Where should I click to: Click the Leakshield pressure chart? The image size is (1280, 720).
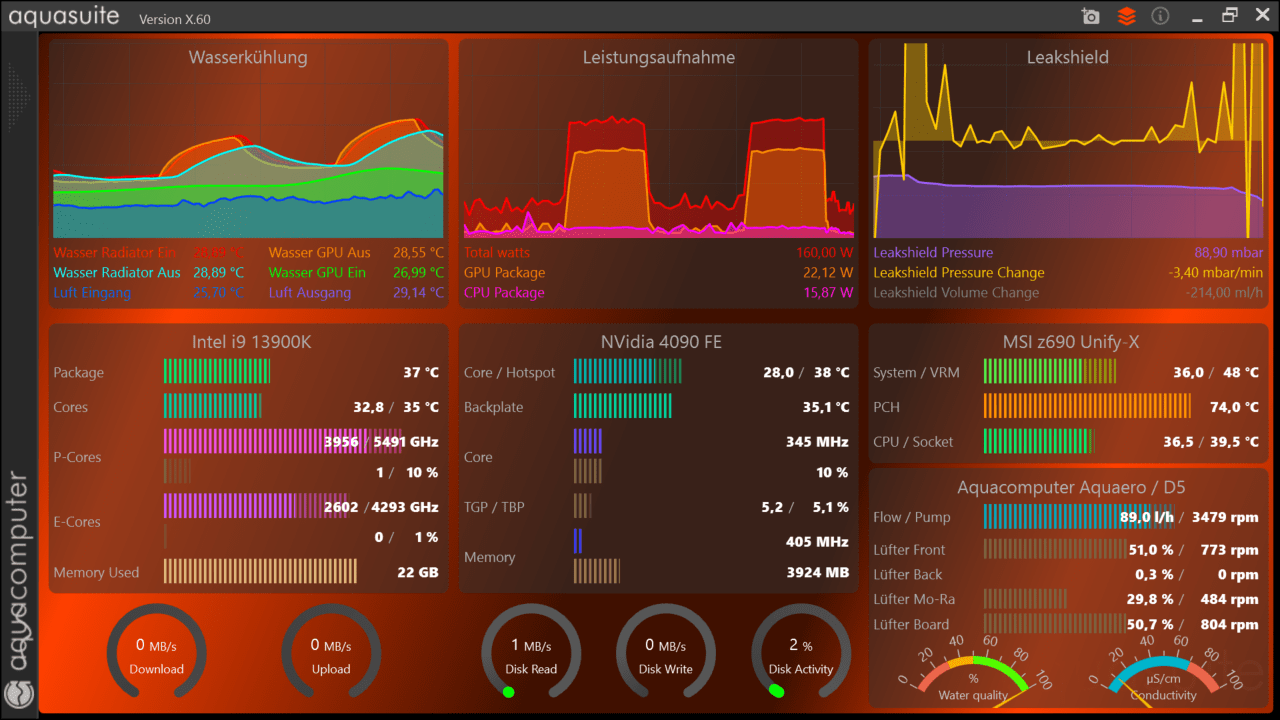(x=1068, y=140)
